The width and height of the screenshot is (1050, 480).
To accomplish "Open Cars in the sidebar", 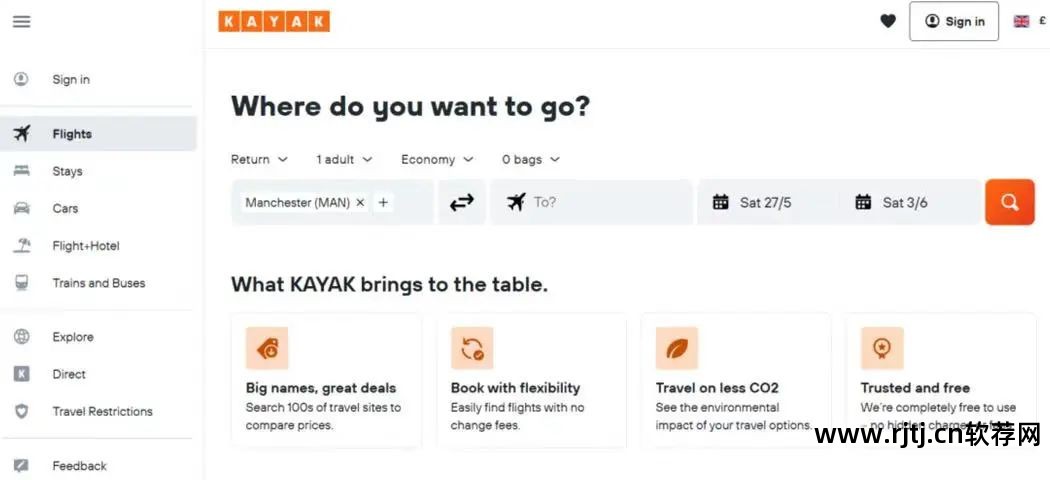I will click(x=65, y=208).
